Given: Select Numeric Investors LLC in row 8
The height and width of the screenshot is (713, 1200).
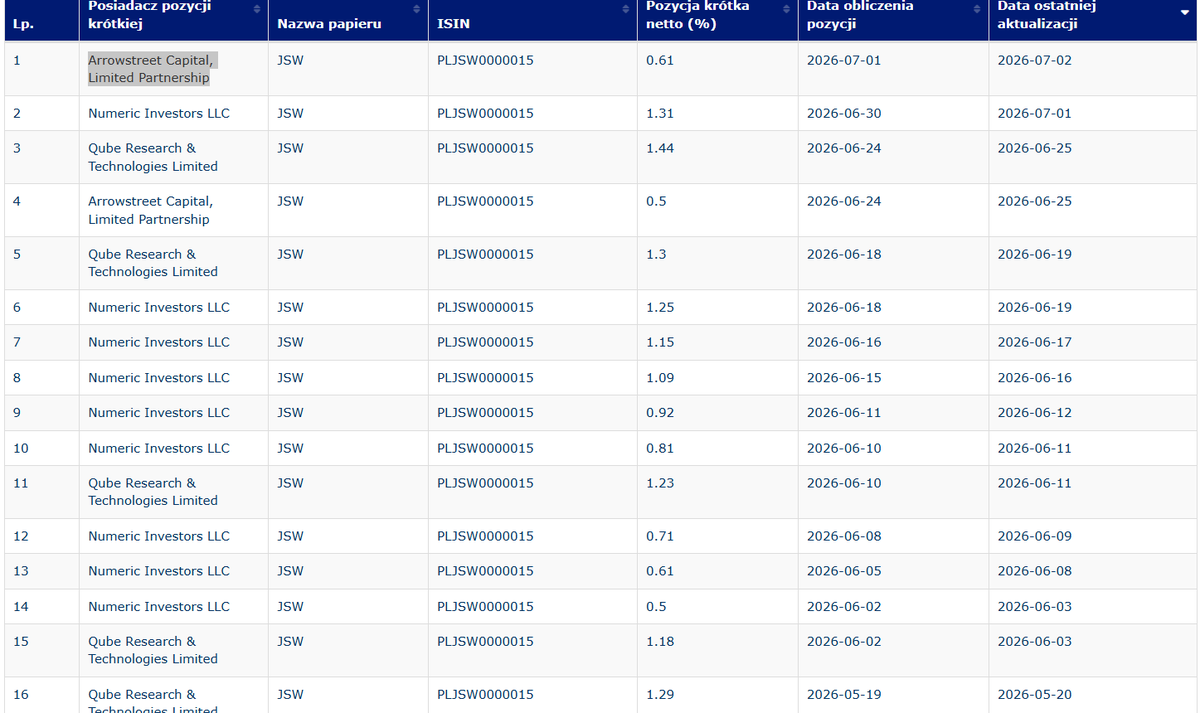Looking at the screenshot, I should tap(159, 378).
